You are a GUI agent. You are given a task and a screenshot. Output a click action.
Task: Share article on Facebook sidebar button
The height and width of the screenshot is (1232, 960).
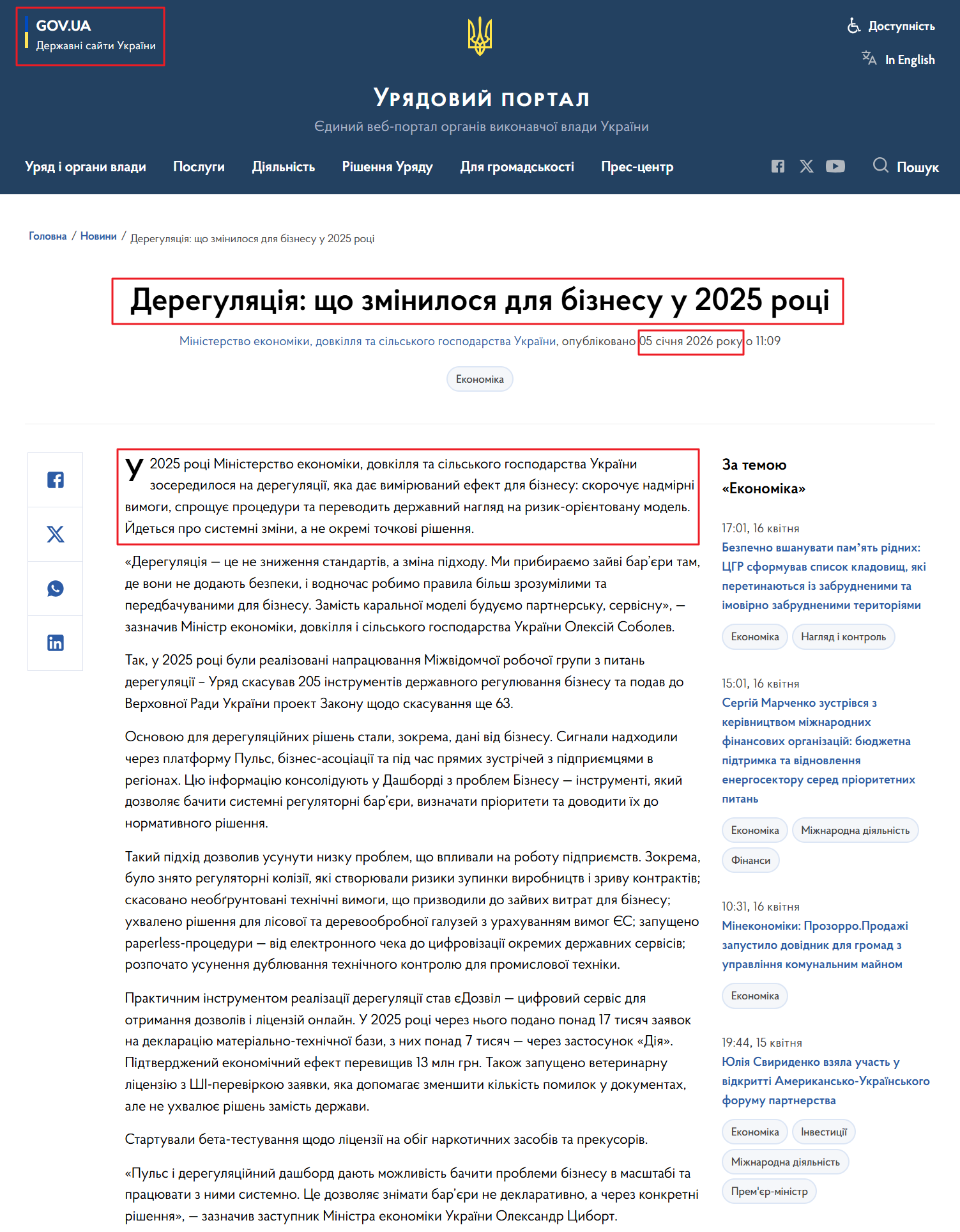(56, 480)
